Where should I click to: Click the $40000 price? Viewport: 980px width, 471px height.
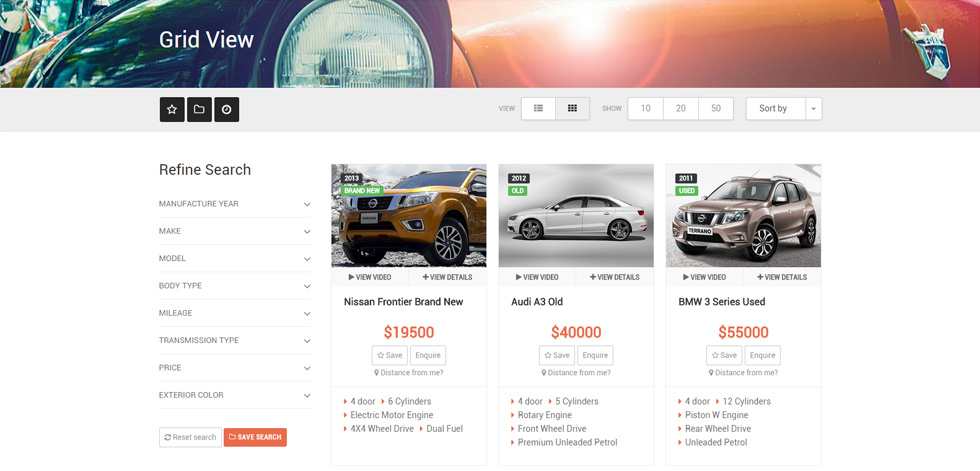(576, 332)
